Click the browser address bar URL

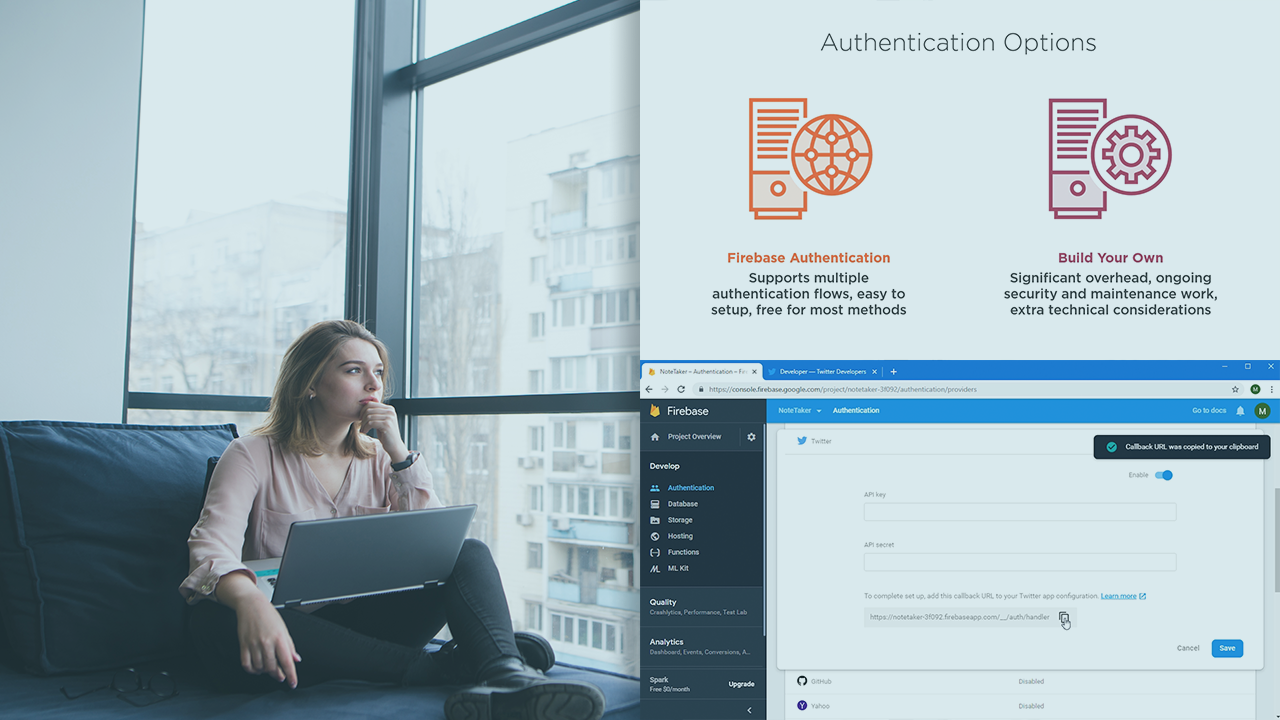click(843, 389)
